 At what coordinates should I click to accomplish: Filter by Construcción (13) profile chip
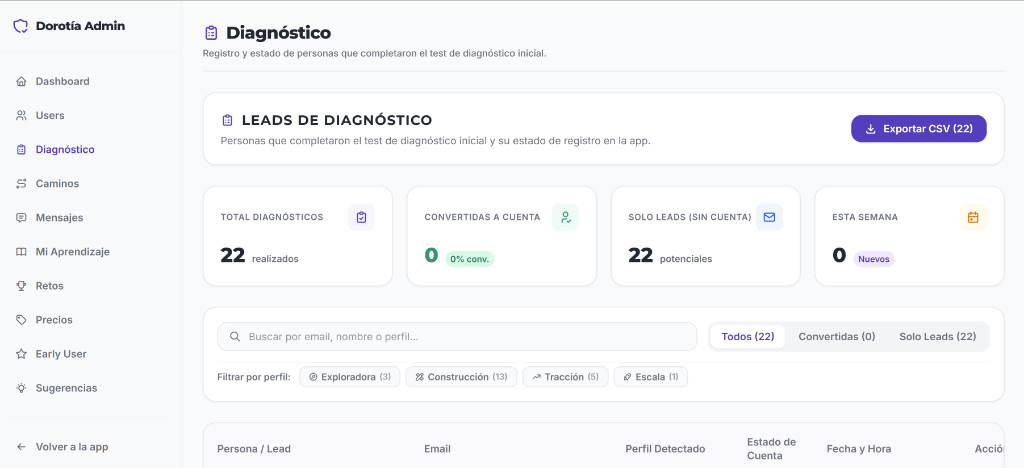click(x=461, y=377)
